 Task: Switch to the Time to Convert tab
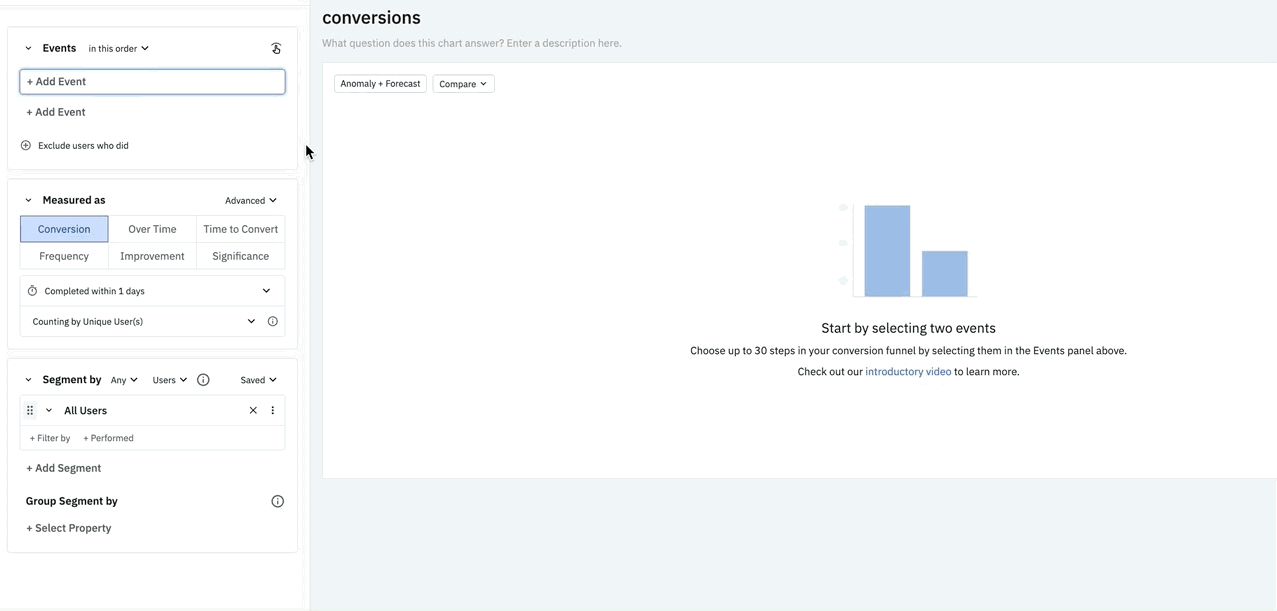pos(240,229)
